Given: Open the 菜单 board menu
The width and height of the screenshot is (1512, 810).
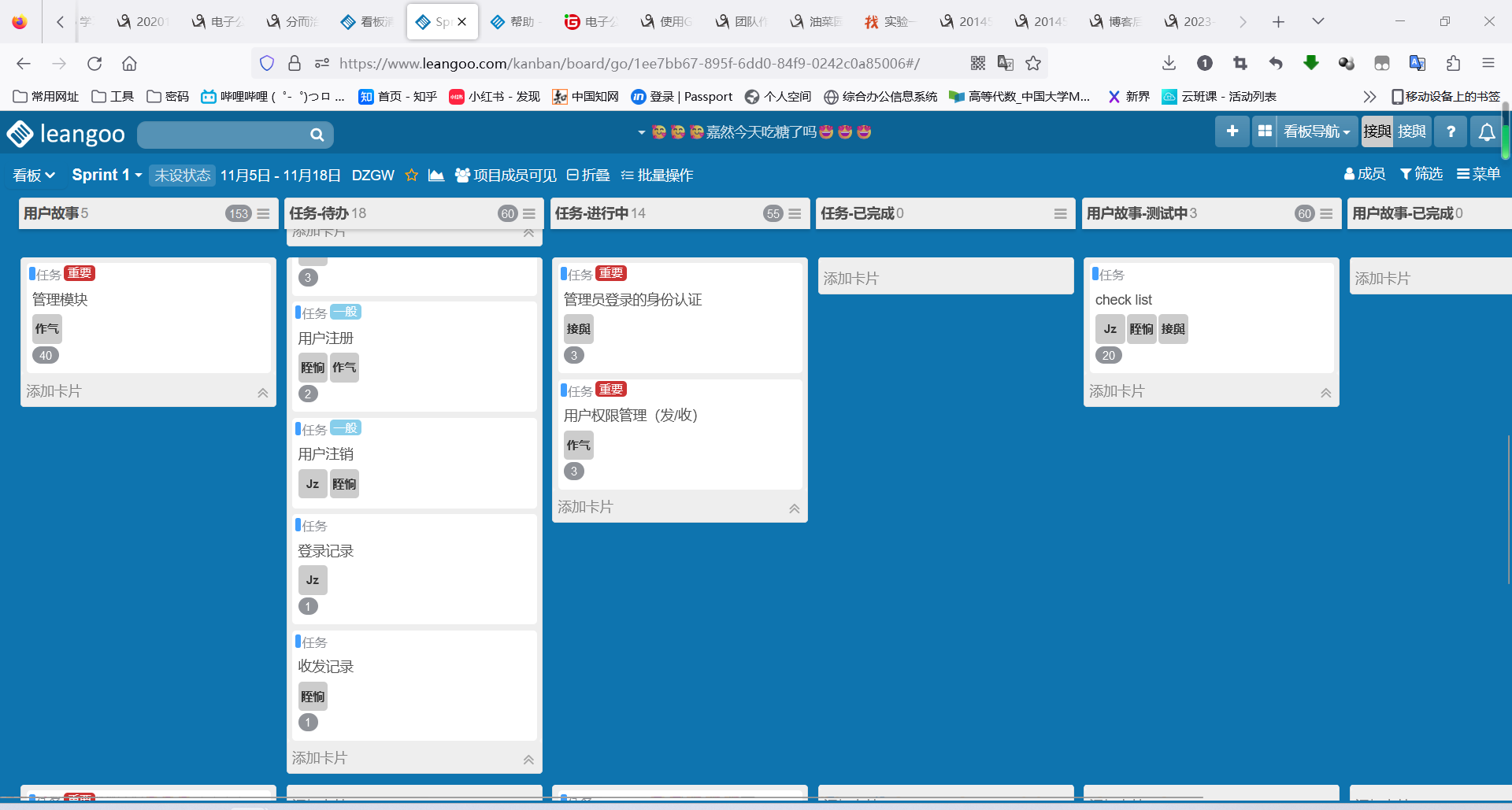Looking at the screenshot, I should [1478, 174].
